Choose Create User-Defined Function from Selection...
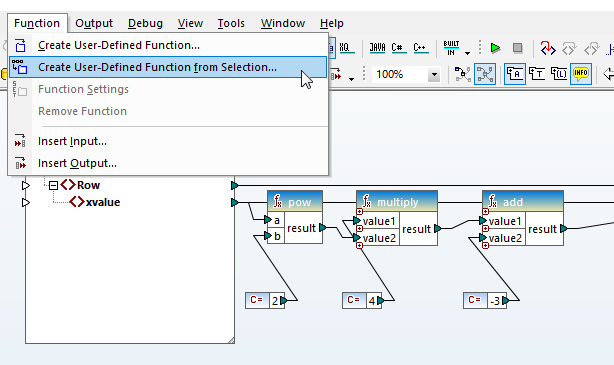The width and height of the screenshot is (614, 365). [x=168, y=67]
